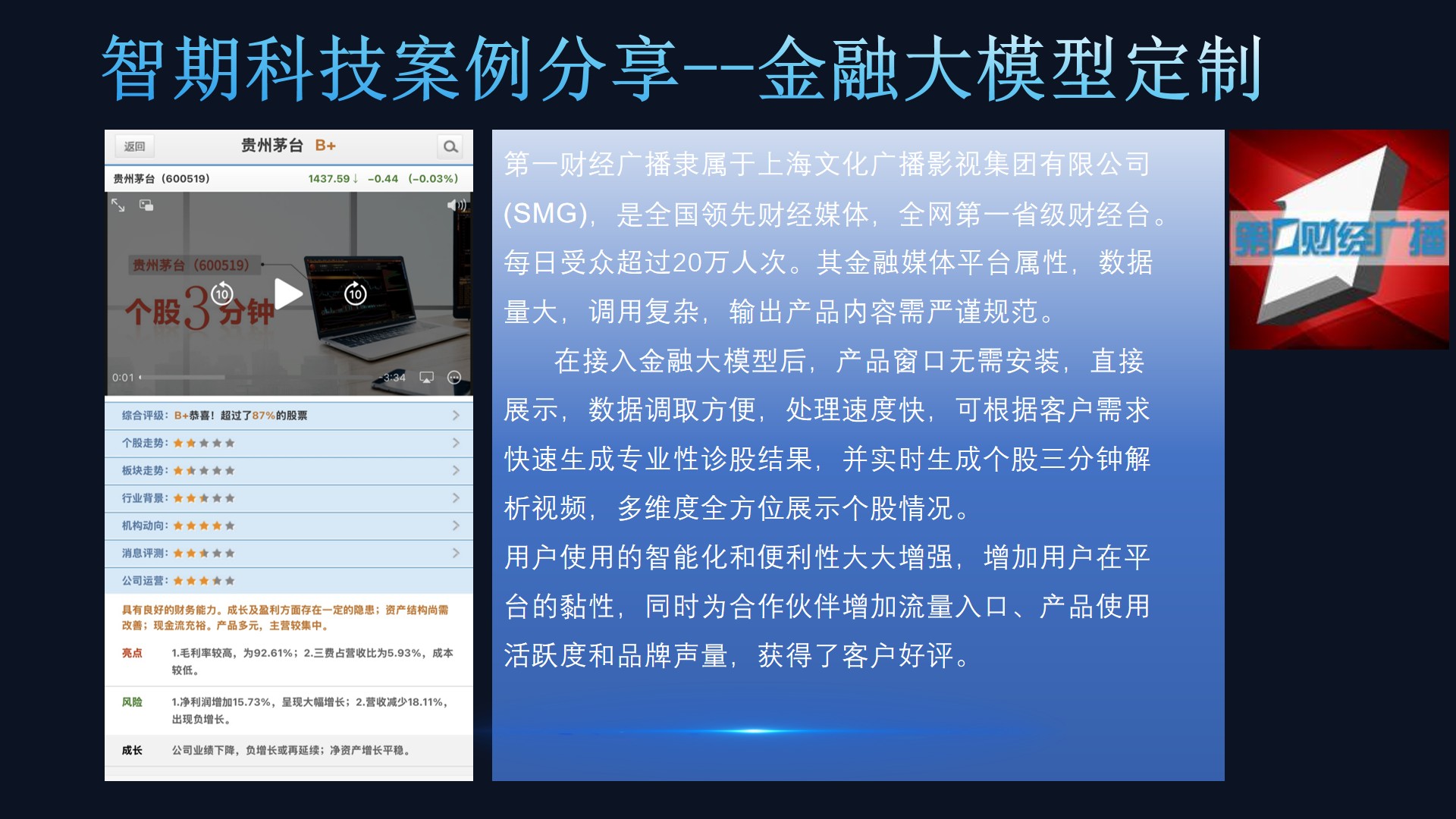Viewport: 1456px width, 819px height.
Task: Click the 贵州茅台 B+ title
Action: [288, 146]
